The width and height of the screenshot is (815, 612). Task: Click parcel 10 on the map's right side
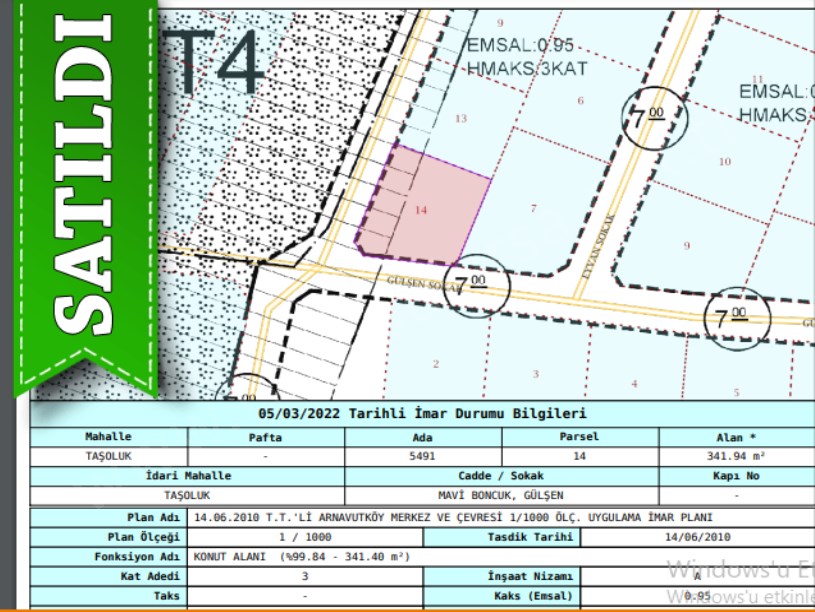[725, 161]
